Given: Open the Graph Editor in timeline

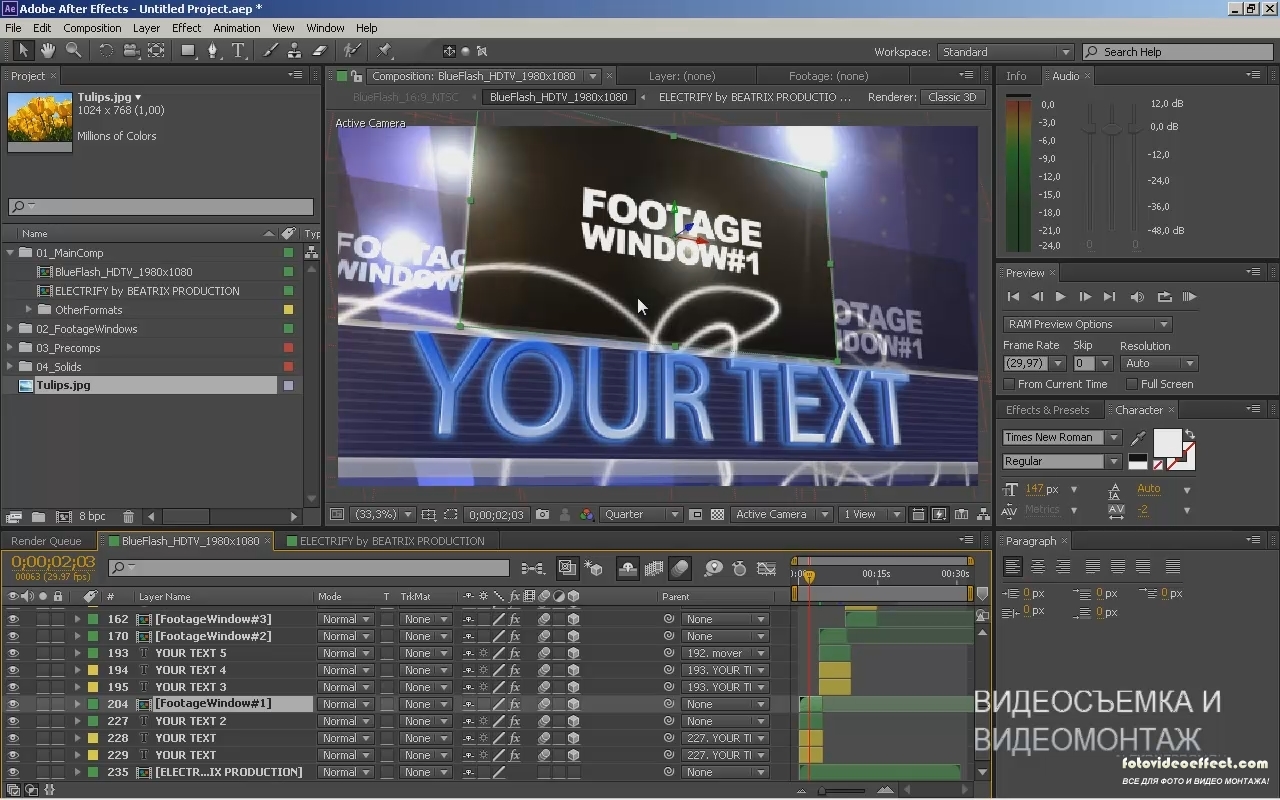Looking at the screenshot, I should (767, 568).
